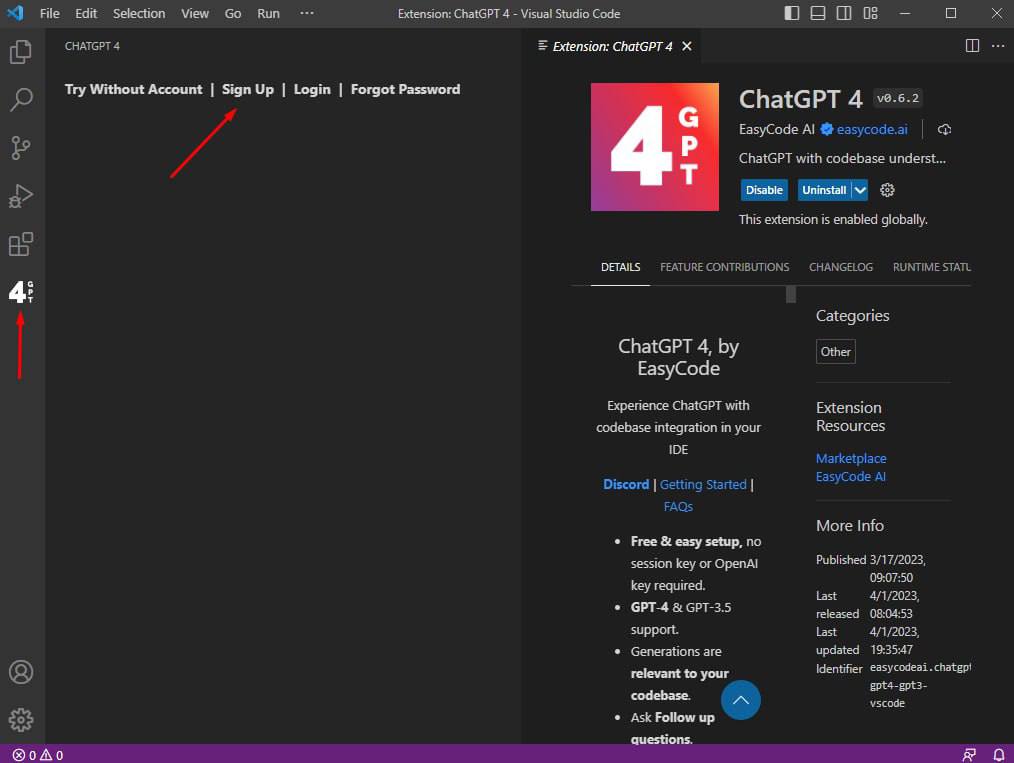Click the v0.6.2 version badge
This screenshot has height=763, width=1014.
point(898,98)
